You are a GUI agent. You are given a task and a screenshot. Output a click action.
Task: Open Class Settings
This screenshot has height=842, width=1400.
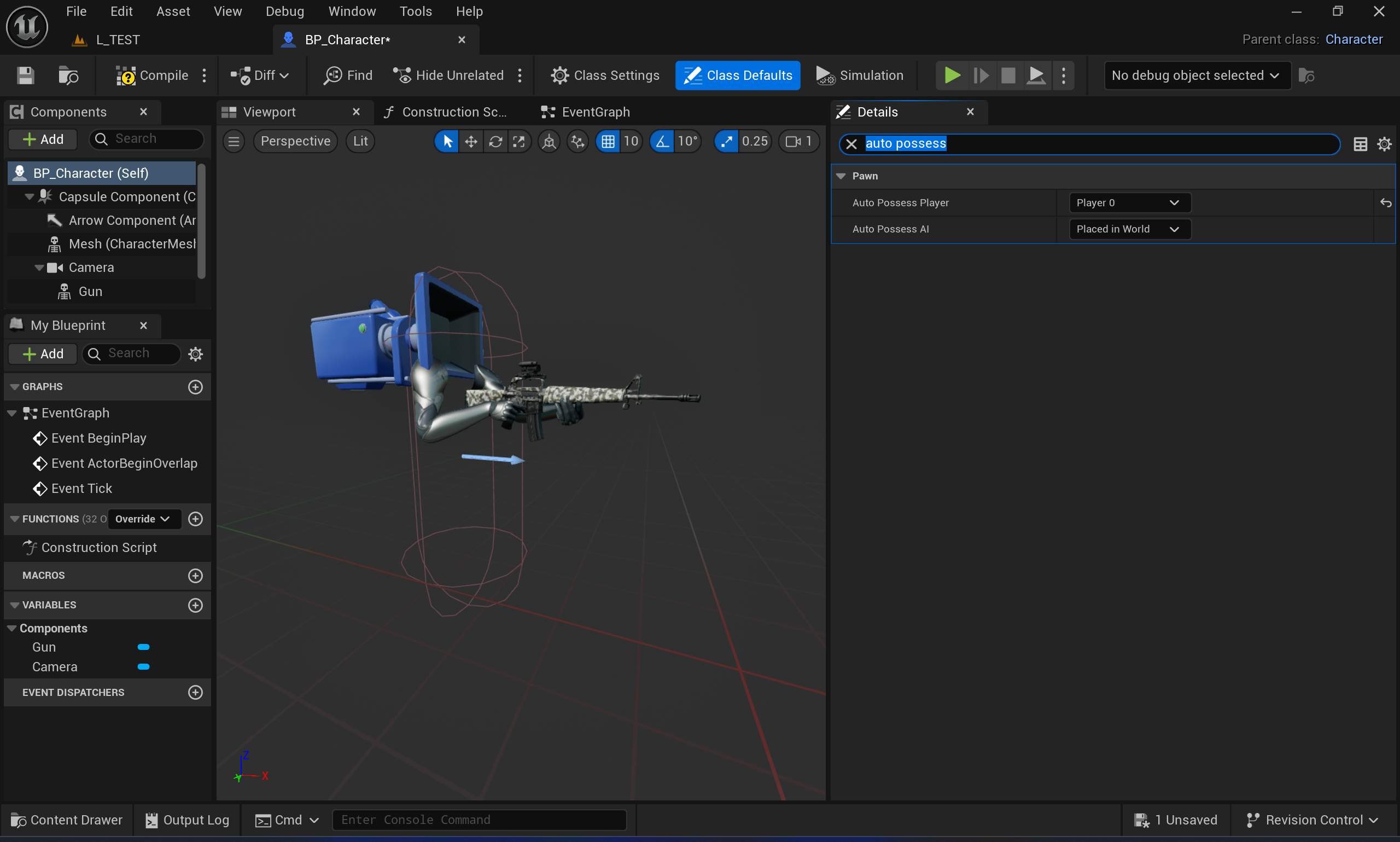[x=605, y=76]
